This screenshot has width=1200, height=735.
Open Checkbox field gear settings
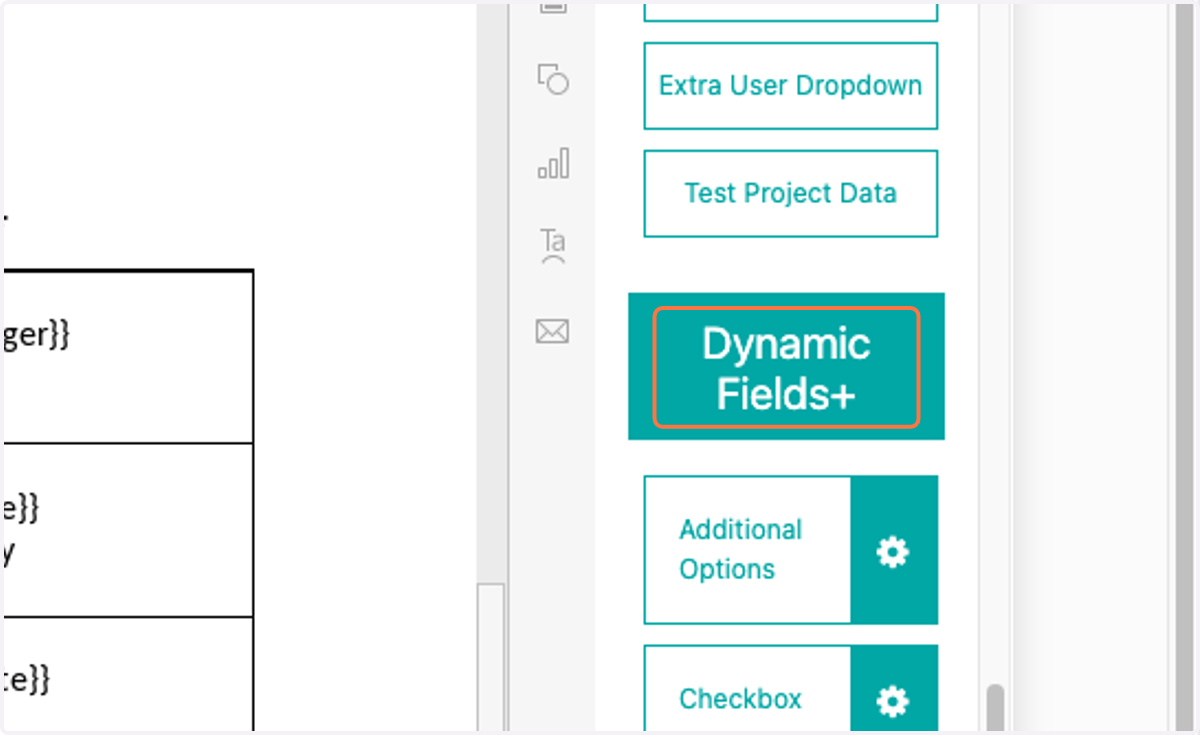[x=894, y=690]
